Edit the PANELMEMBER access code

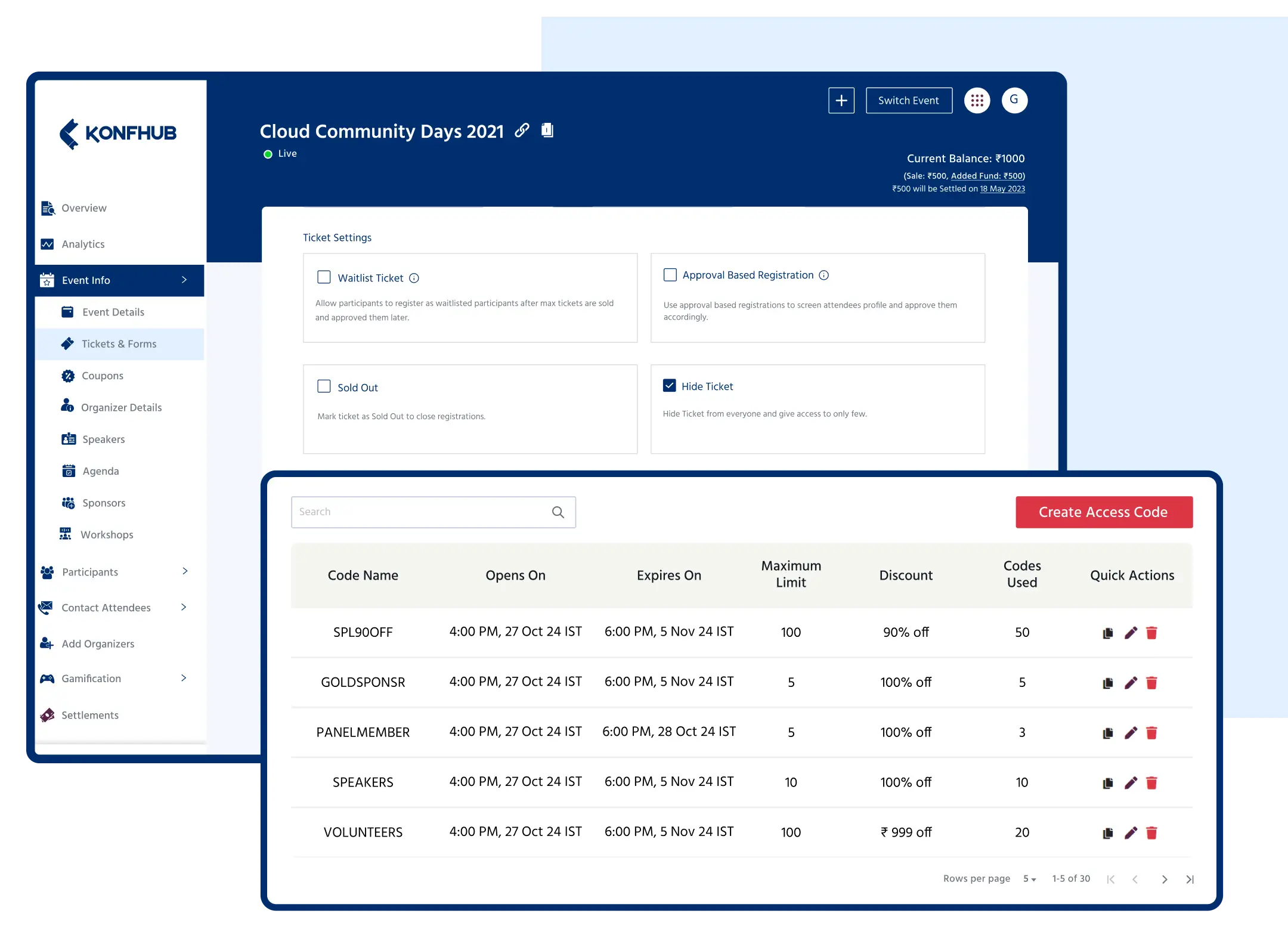pyautogui.click(x=1131, y=733)
